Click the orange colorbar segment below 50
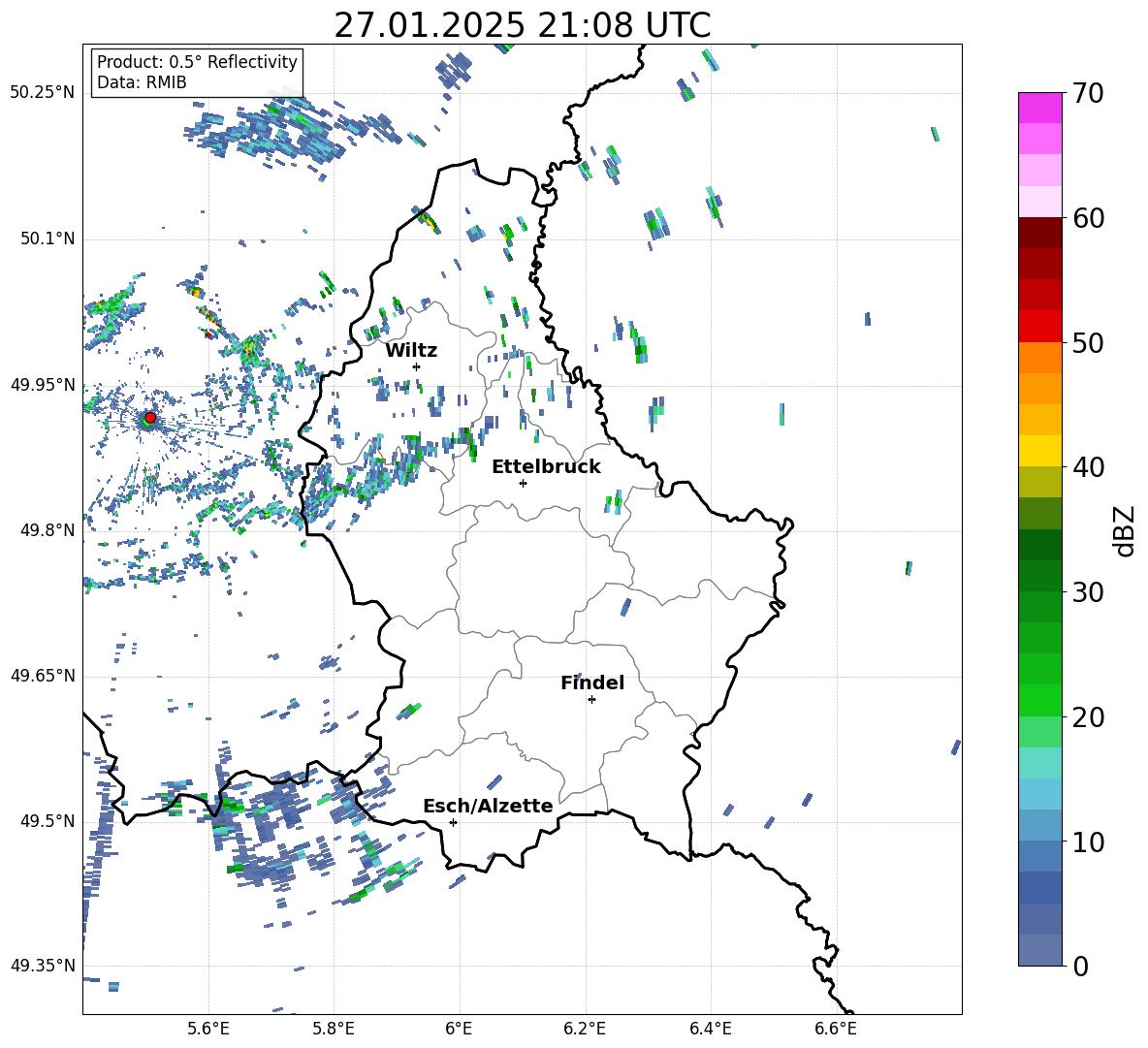The height and width of the screenshot is (1048, 1148). [x=1039, y=357]
